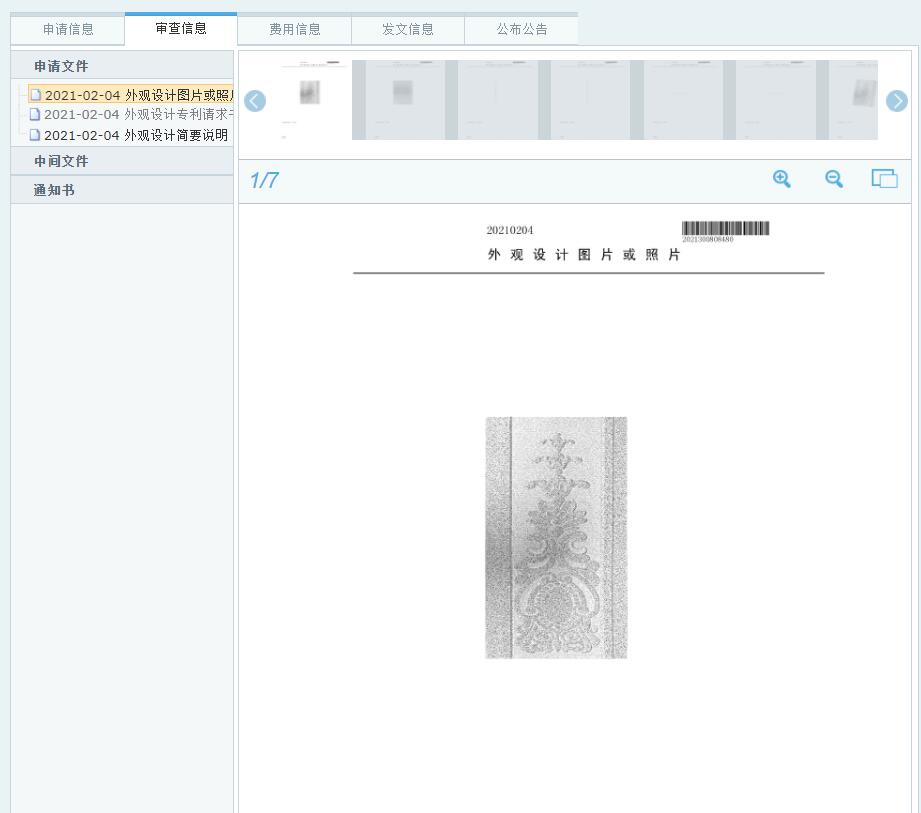The image size is (921, 813).
Task: Select the first page thumbnail
Action: pos(310,100)
